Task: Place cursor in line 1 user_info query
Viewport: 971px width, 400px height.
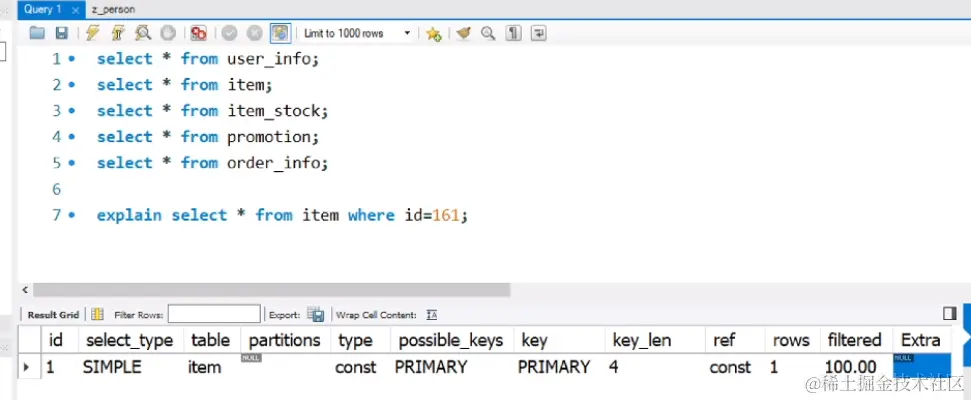Action: (207, 59)
